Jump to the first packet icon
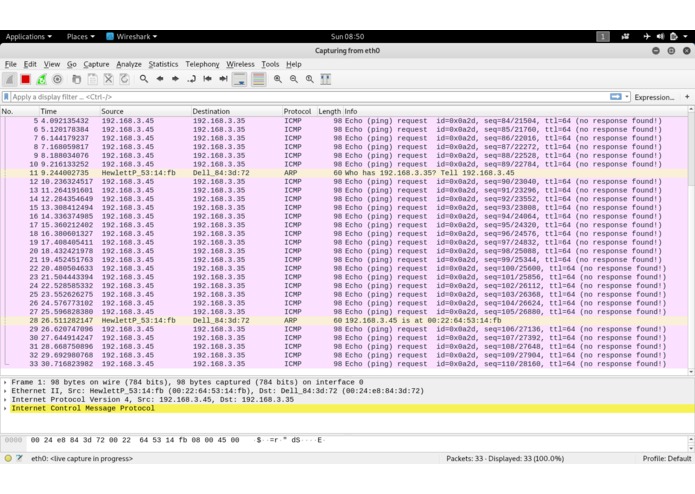The width and height of the screenshot is (695, 494). pyautogui.click(x=207, y=79)
